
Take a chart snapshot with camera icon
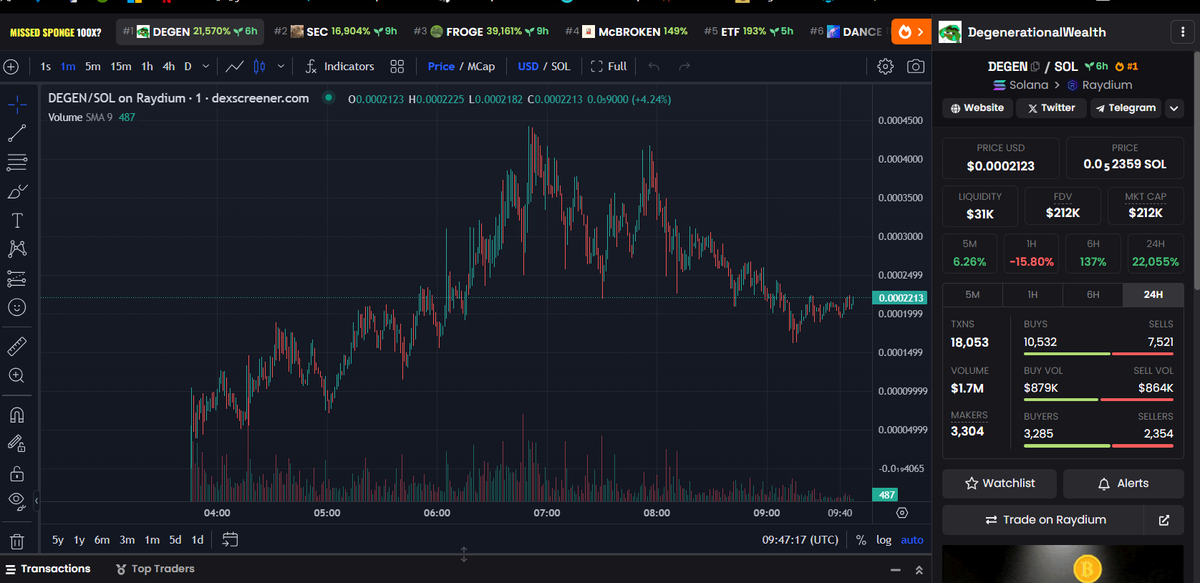pyautogui.click(x=915, y=66)
